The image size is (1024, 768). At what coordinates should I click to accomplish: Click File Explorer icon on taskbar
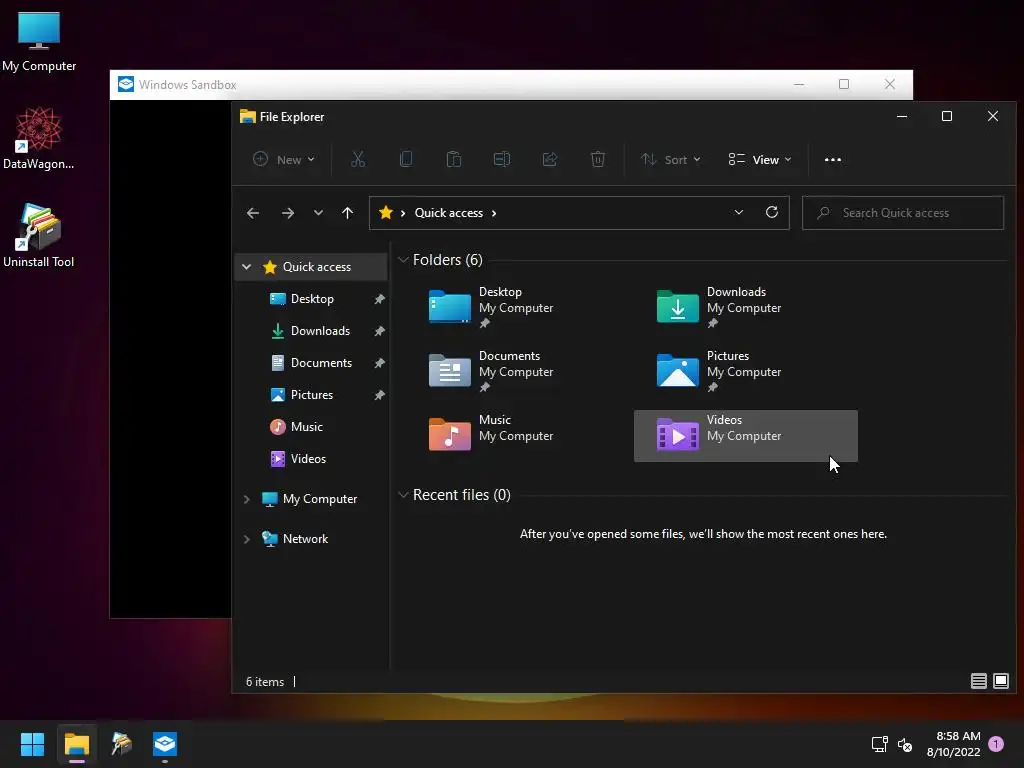point(76,744)
